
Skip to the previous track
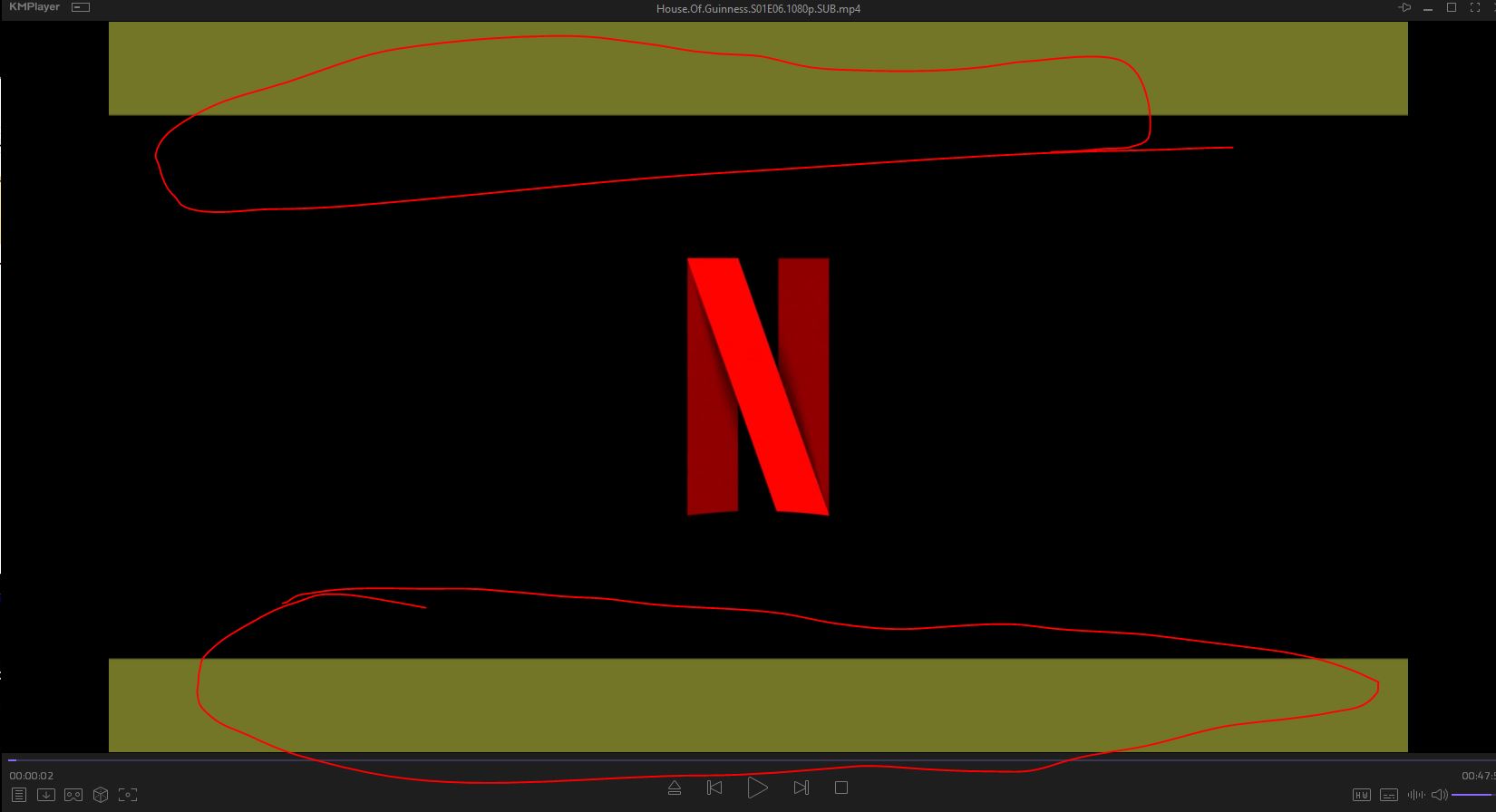coord(714,788)
